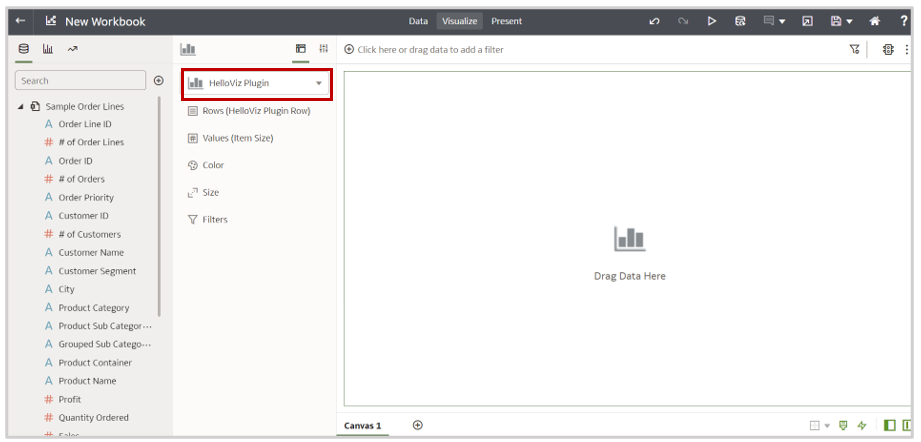This screenshot has width=921, height=442.
Task: Open the Analytics pane trend icon
Action: pyautogui.click(x=72, y=49)
